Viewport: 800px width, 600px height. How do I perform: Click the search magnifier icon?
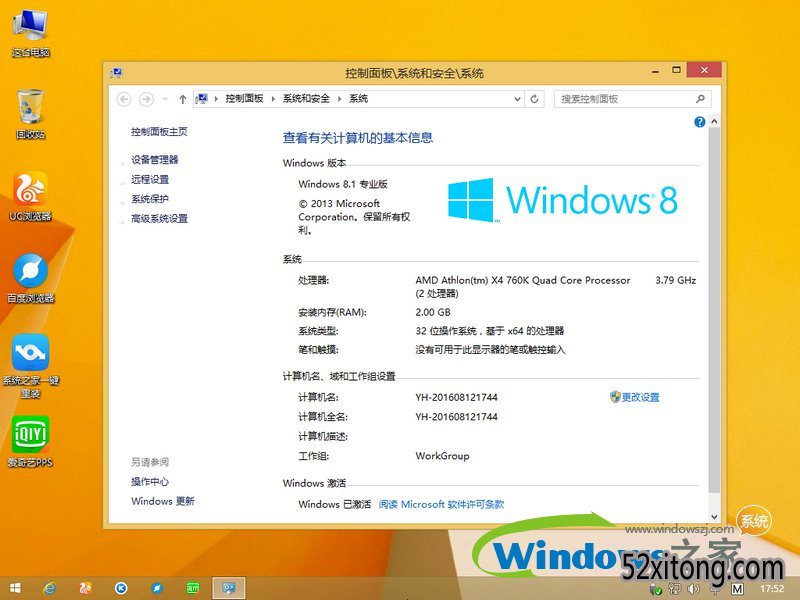[700, 99]
